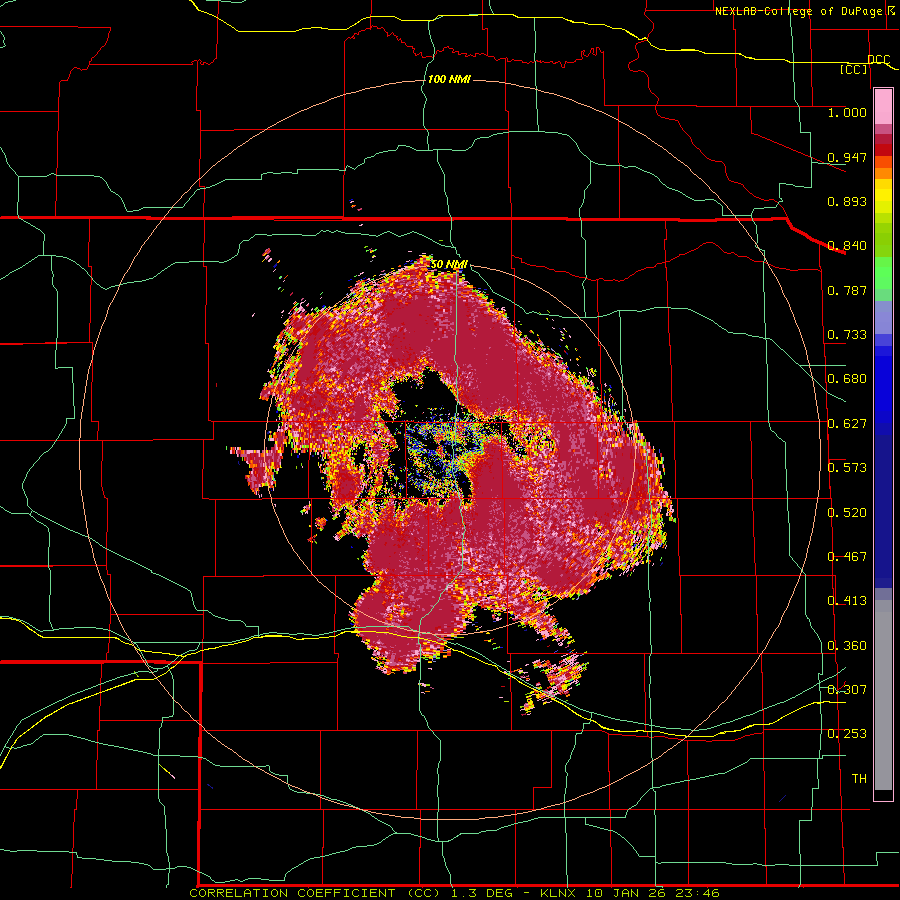900x900 pixels.
Task: Click the 0.733 legend value
Action: [x=847, y=335]
